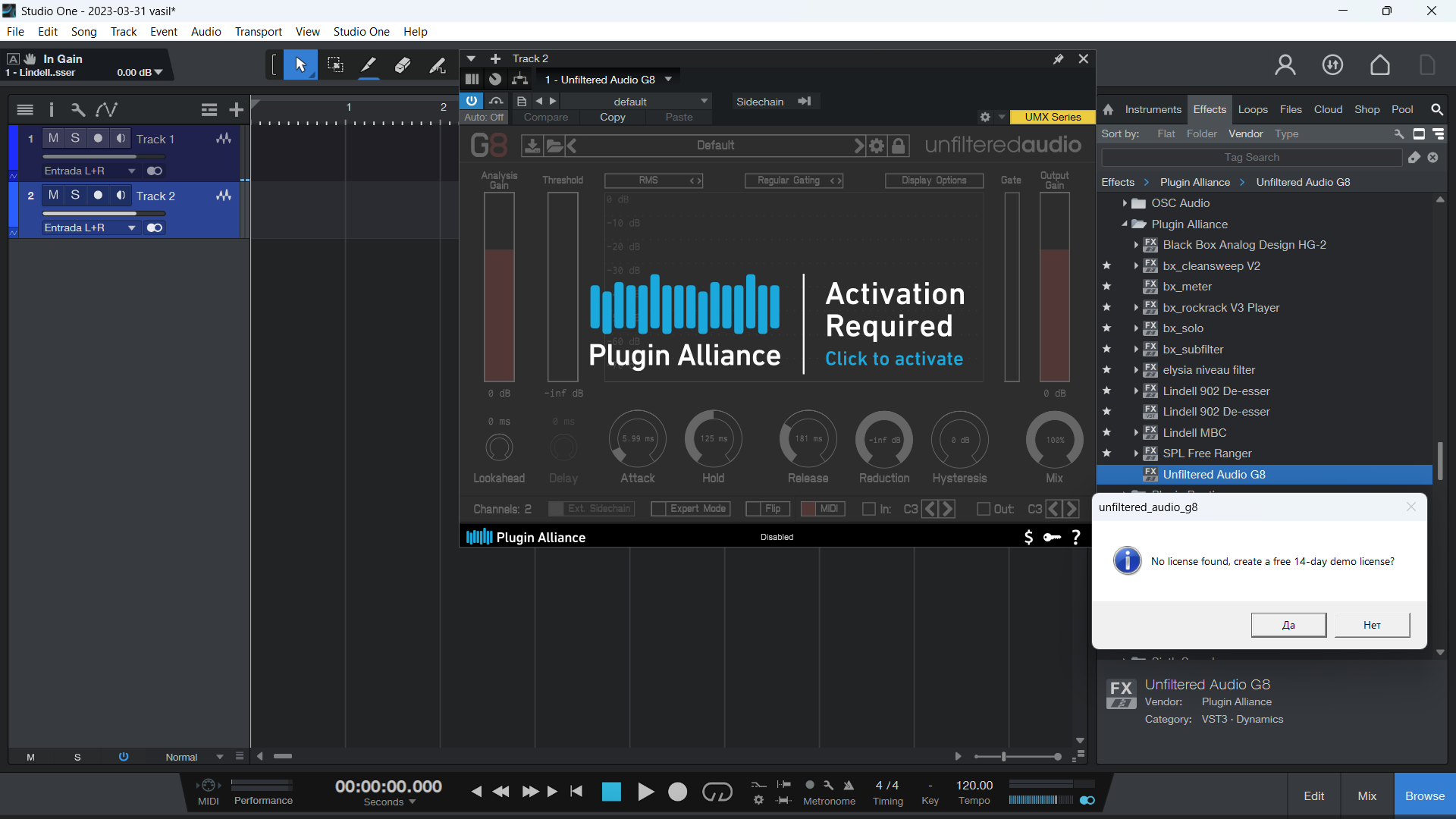This screenshot has height=819, width=1456.
Task: Click the browser search magnifier icon
Action: pyautogui.click(x=1436, y=110)
